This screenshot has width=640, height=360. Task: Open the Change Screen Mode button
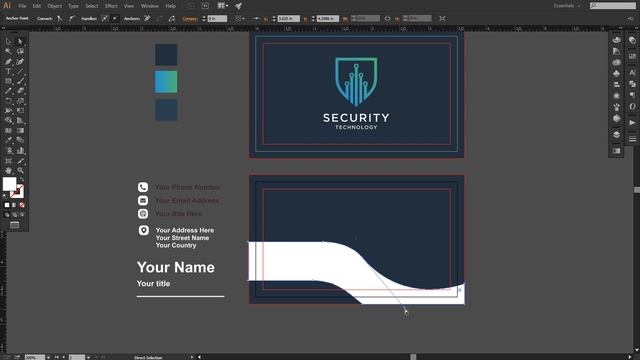tap(14, 225)
